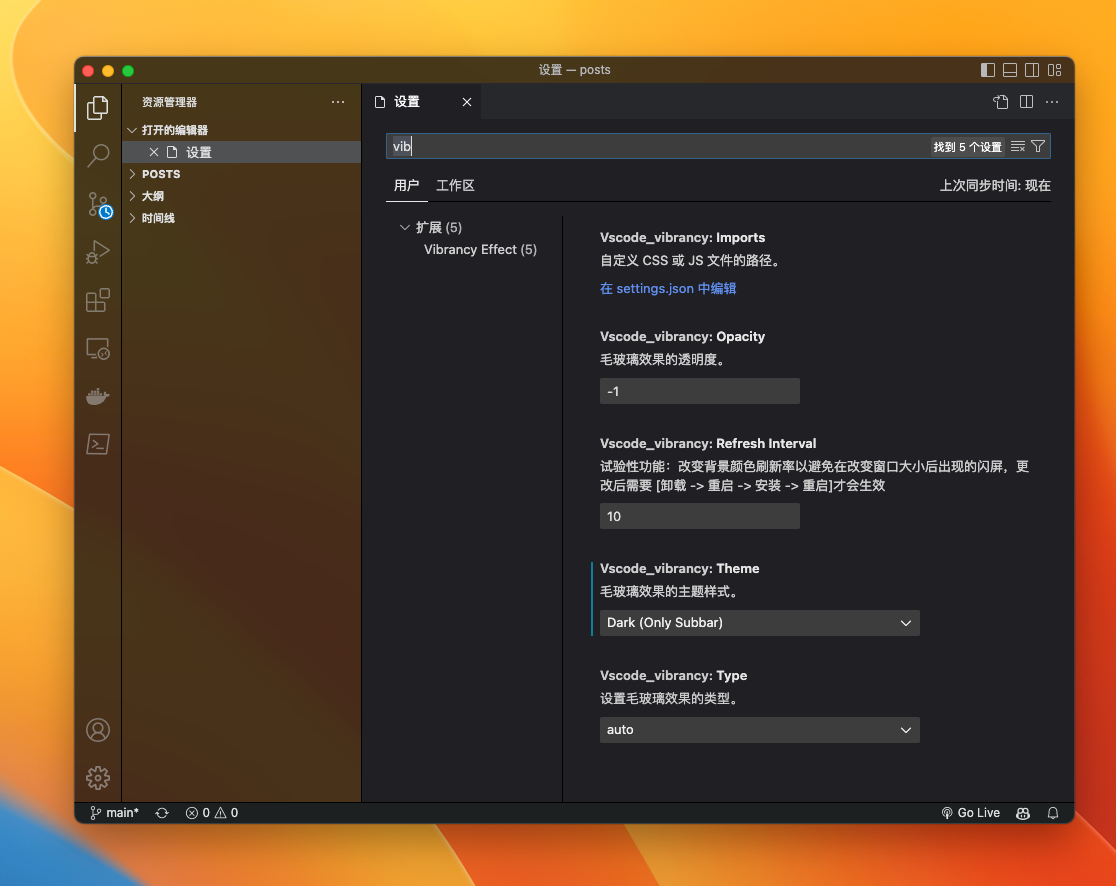Open Copilot status icon in status bar

[x=1023, y=813]
